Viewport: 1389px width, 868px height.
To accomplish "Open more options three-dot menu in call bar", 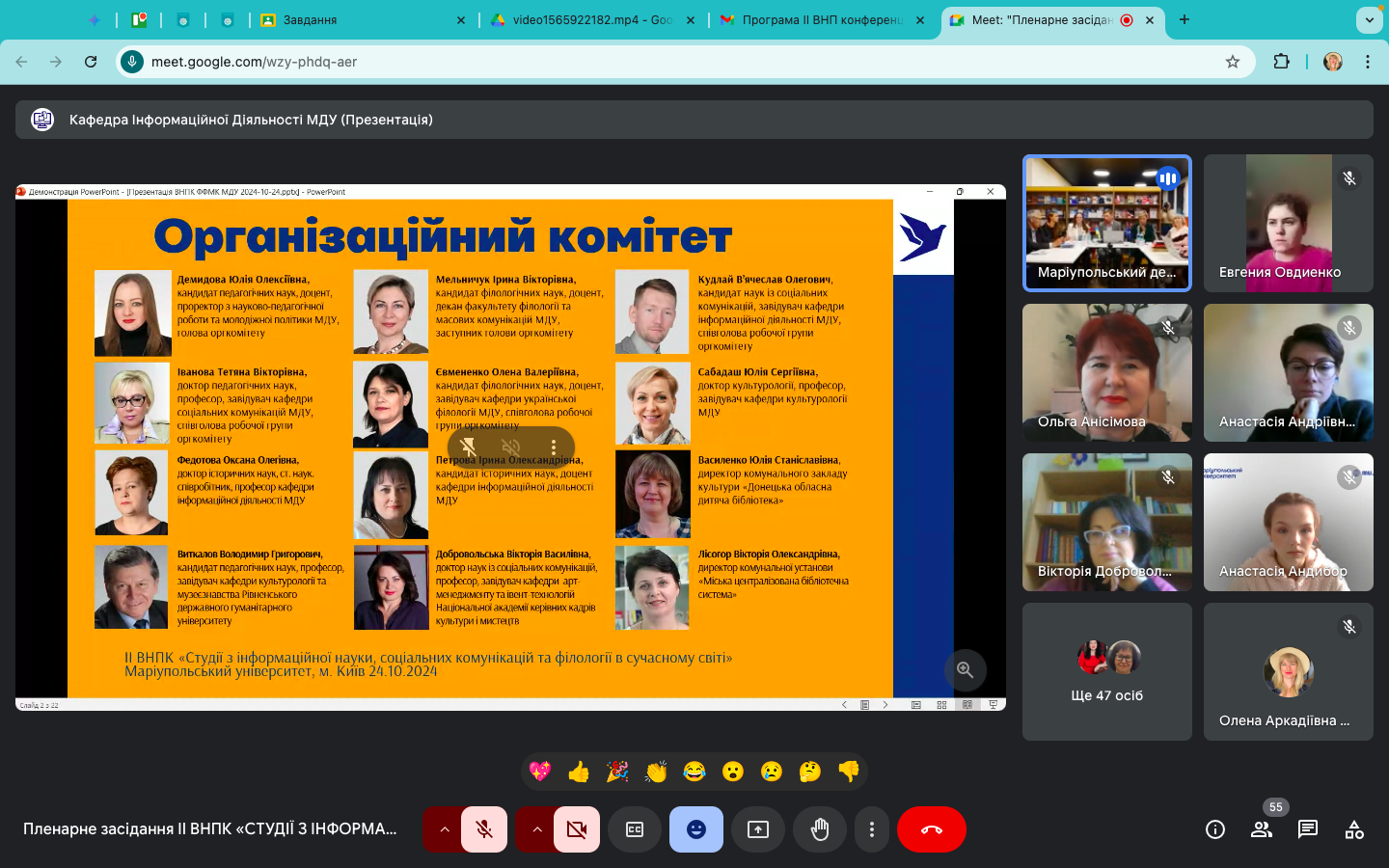I will (872, 829).
